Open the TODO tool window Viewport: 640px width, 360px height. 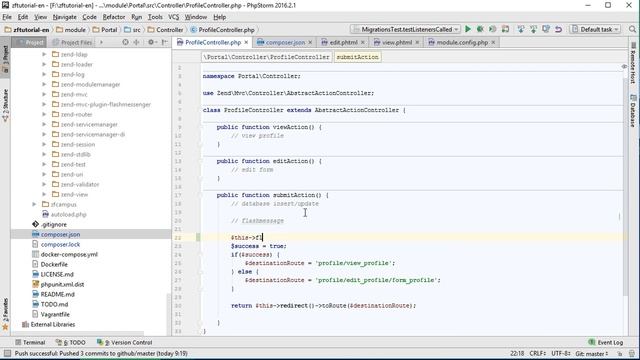(x=71, y=342)
